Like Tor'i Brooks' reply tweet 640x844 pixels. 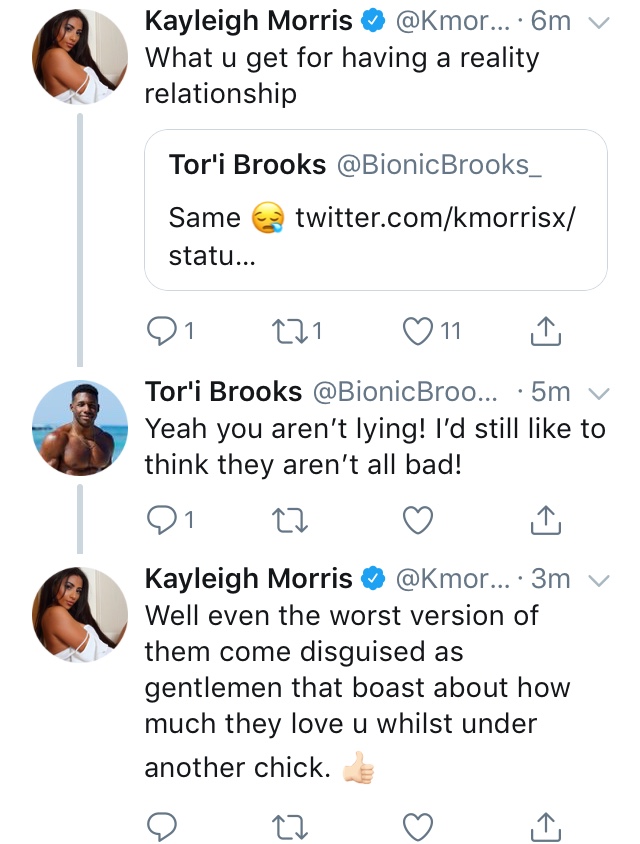(418, 520)
